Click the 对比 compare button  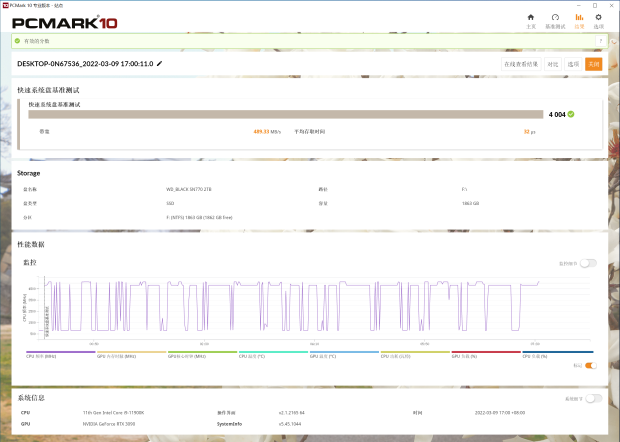tap(553, 64)
